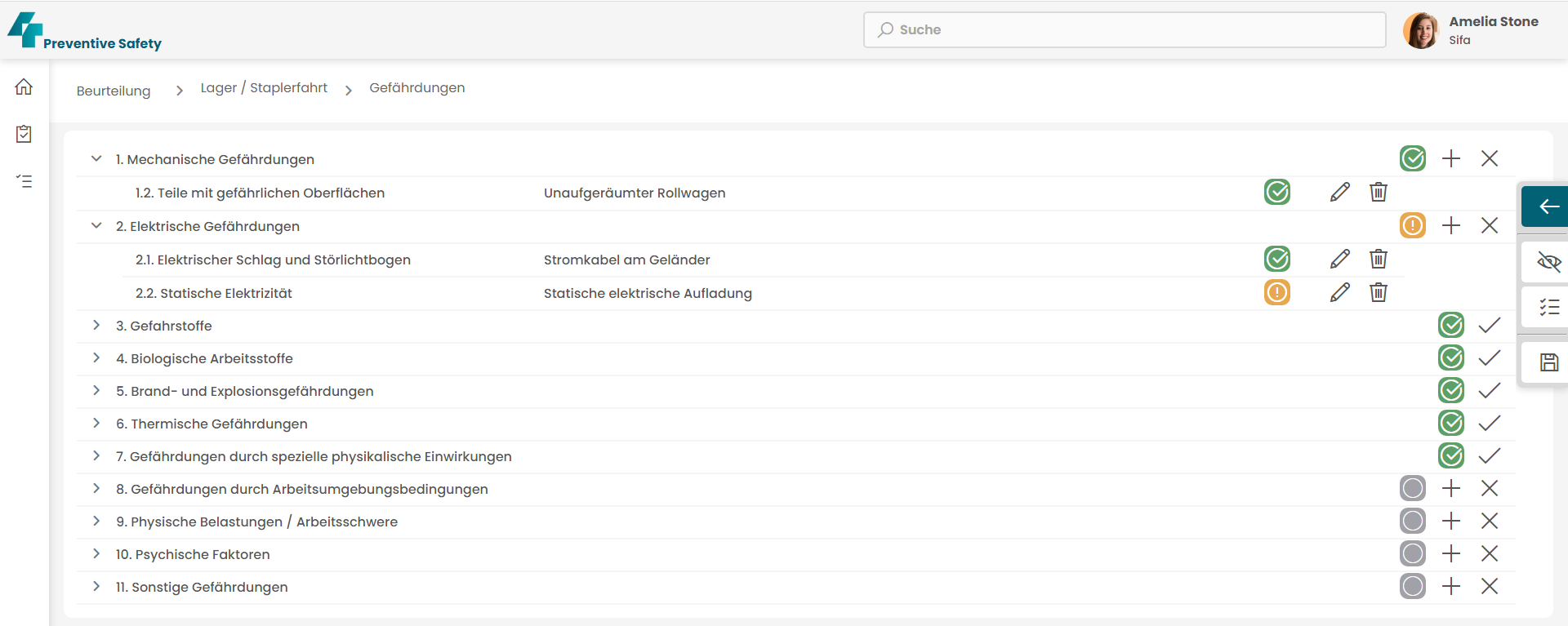1568x626 pixels.
Task: Click checkmark on Brand- und Explosionsgefährdungen row
Action: point(1490,390)
